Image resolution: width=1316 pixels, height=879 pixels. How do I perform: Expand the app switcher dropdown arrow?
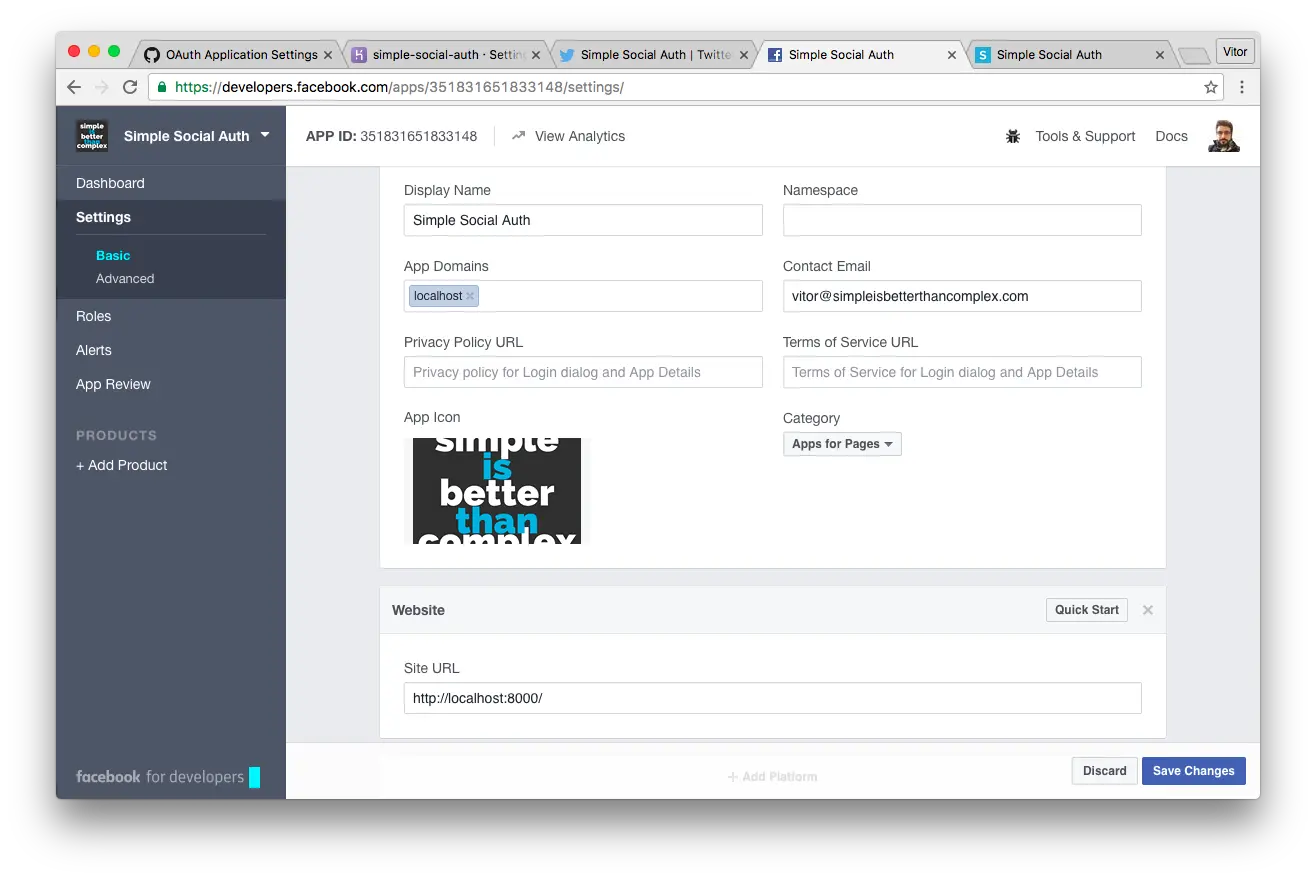coord(265,134)
